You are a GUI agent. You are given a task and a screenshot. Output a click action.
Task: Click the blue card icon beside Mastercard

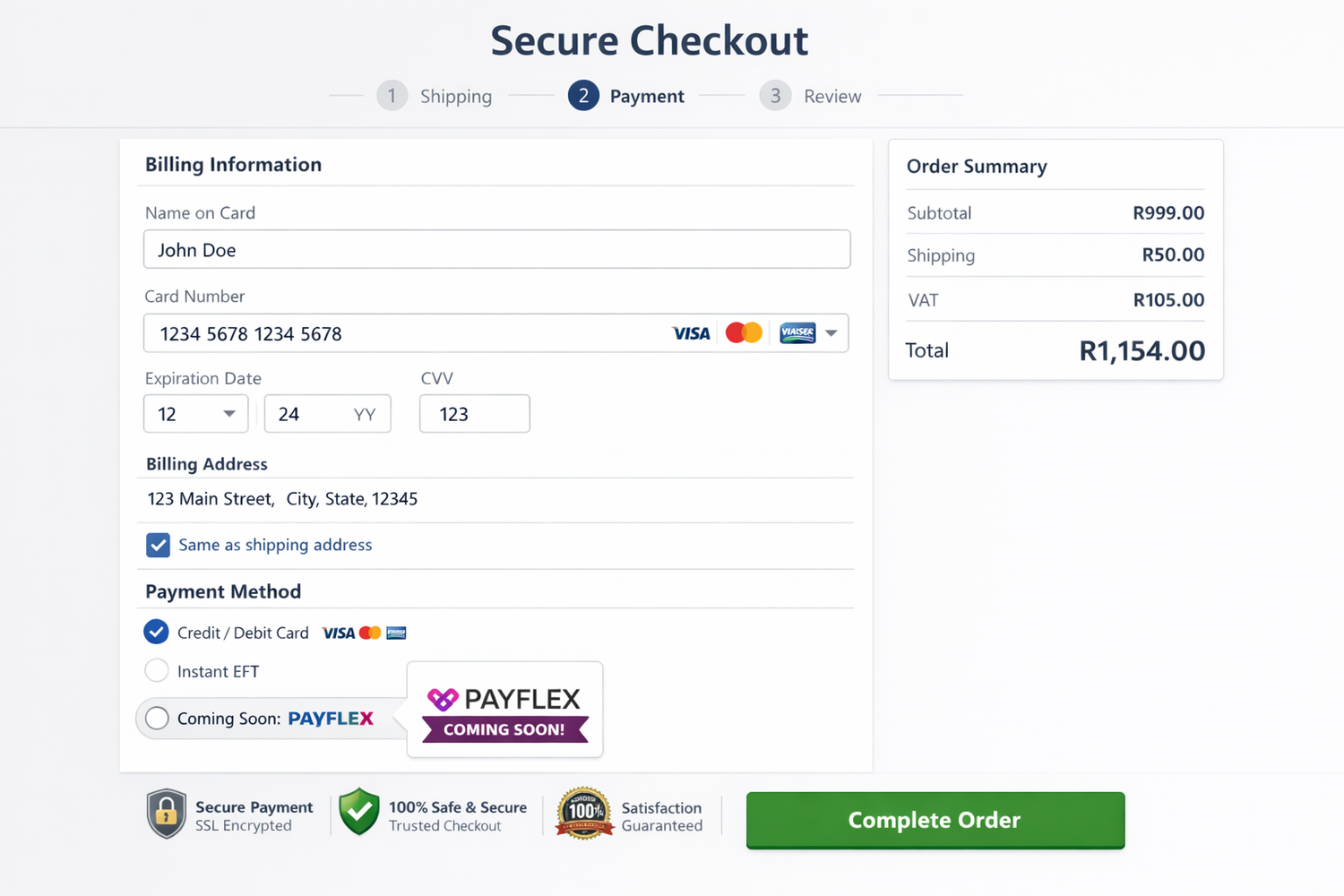797,333
